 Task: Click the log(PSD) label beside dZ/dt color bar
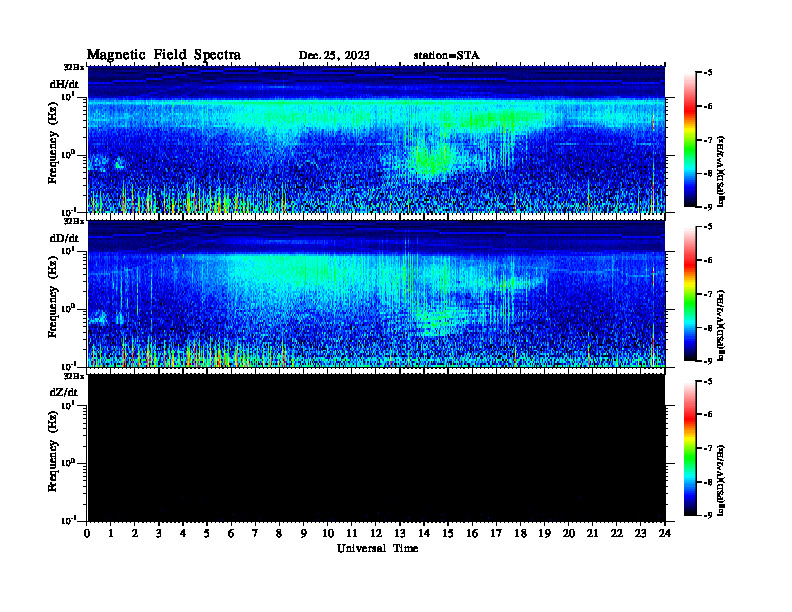coord(722,480)
